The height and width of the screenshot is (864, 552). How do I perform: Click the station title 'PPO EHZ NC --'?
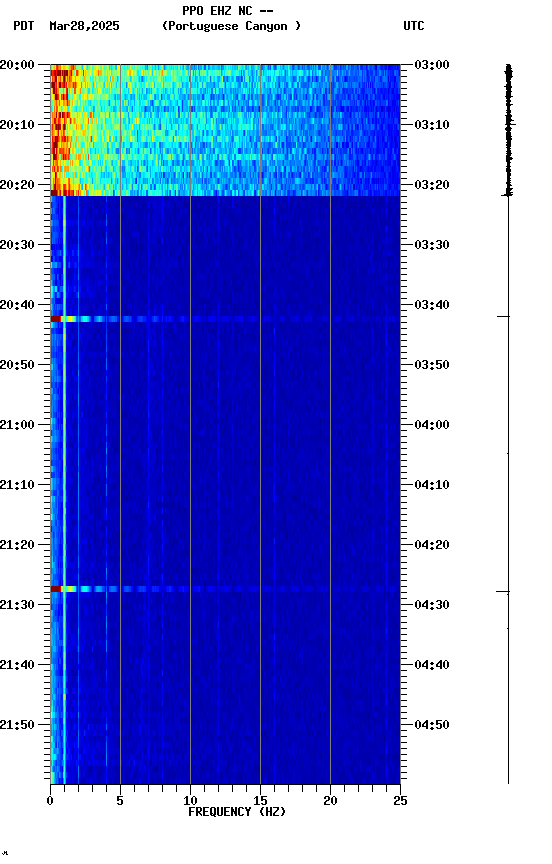(x=228, y=11)
